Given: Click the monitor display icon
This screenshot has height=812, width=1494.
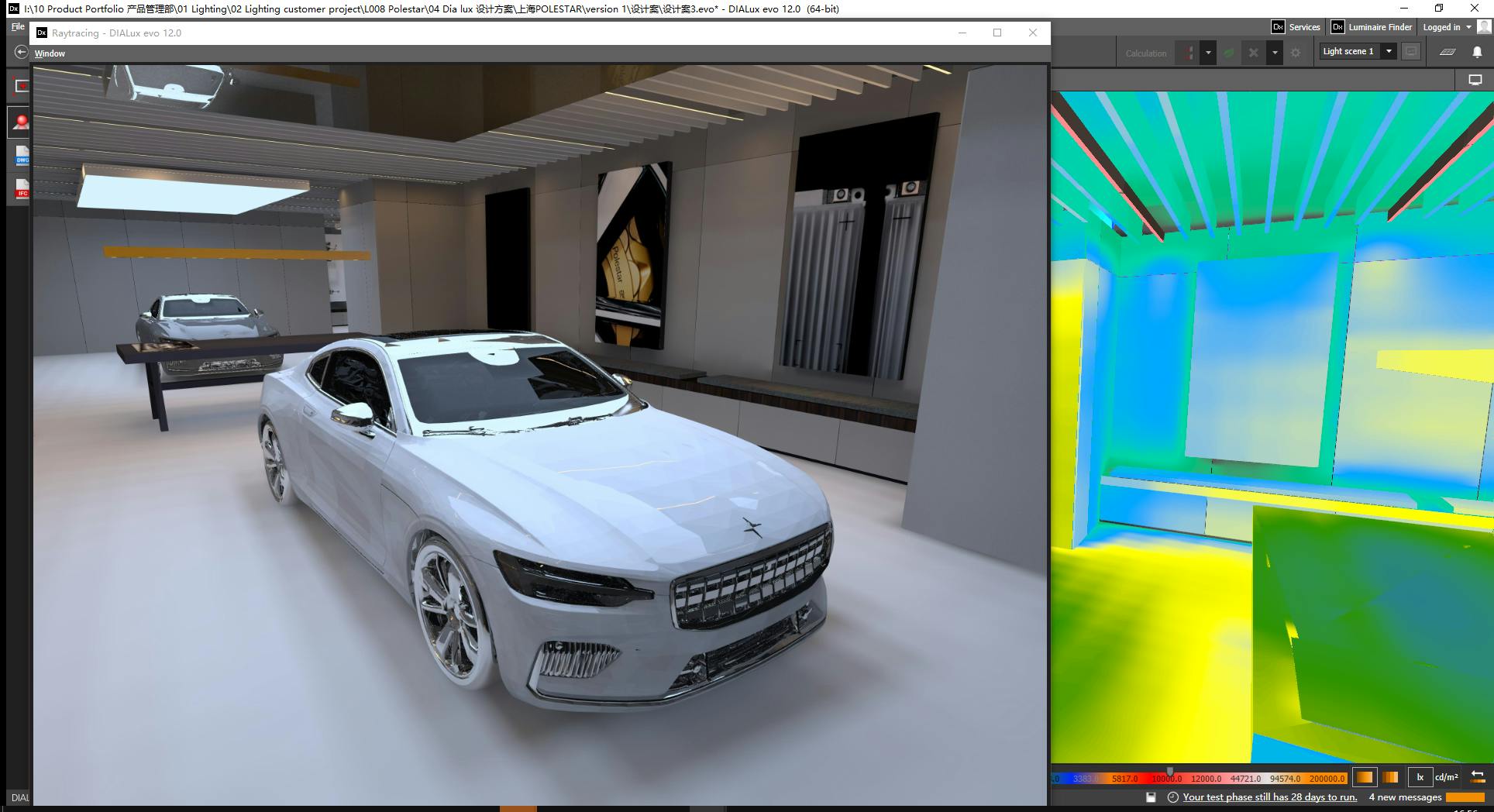Looking at the screenshot, I should tap(1475, 80).
